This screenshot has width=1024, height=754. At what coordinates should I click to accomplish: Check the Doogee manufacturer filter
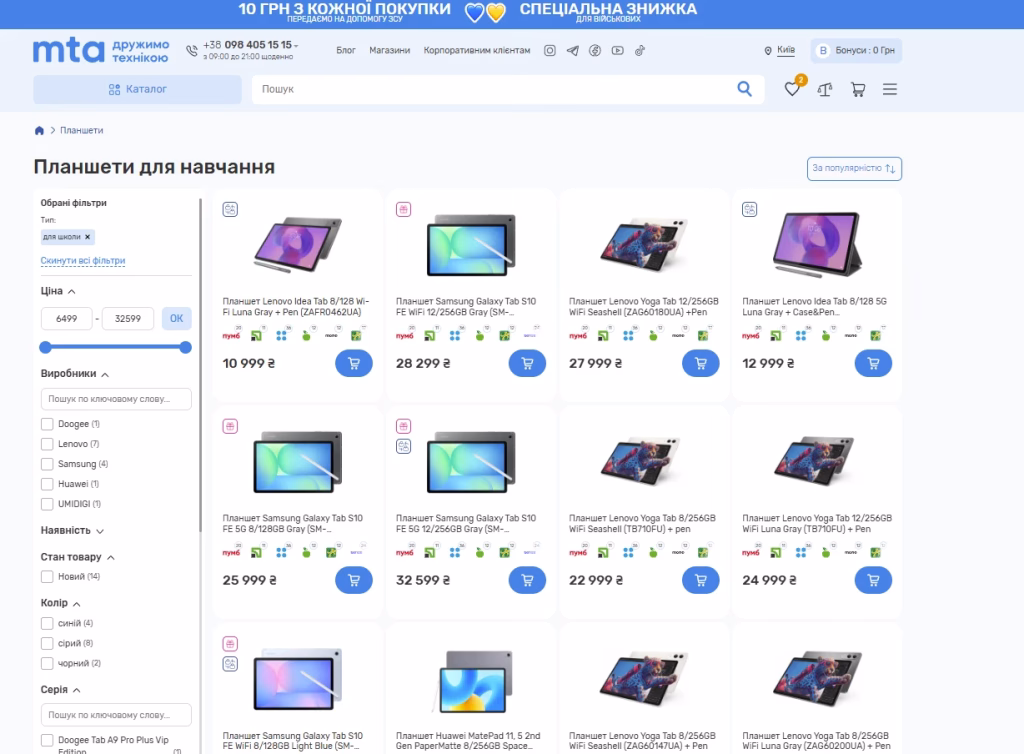[47, 424]
